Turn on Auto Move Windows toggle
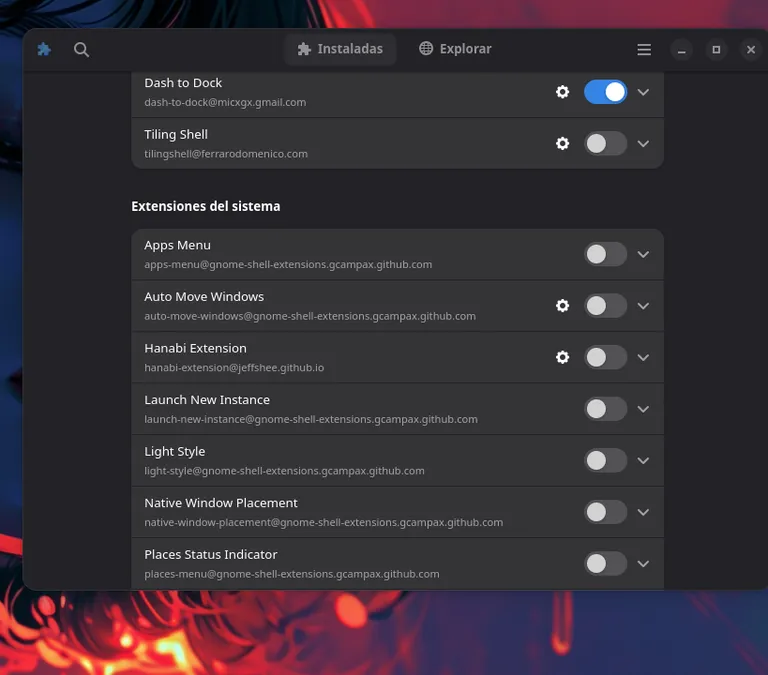Screen dimensions: 768x675 click(605, 306)
